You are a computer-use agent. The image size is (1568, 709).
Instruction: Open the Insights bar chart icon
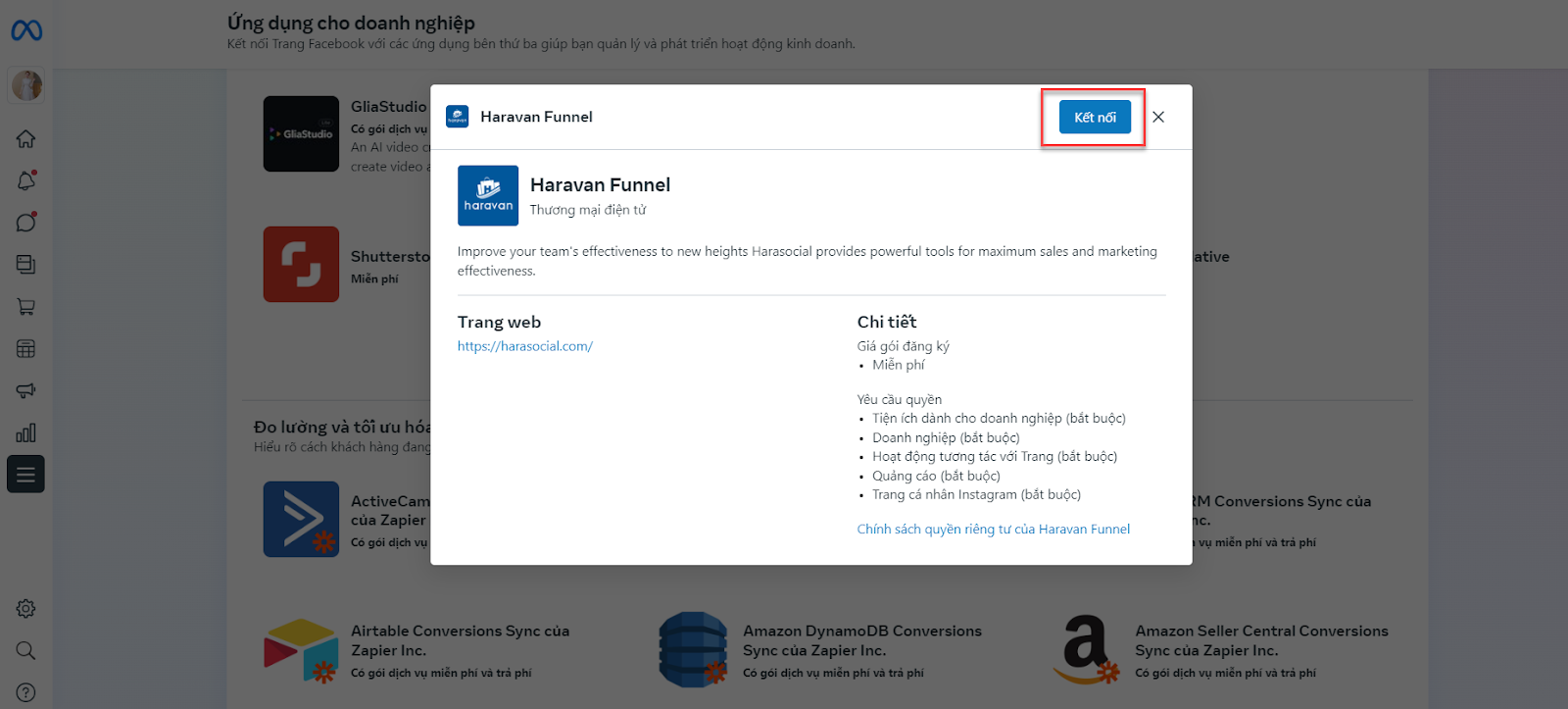coord(26,432)
